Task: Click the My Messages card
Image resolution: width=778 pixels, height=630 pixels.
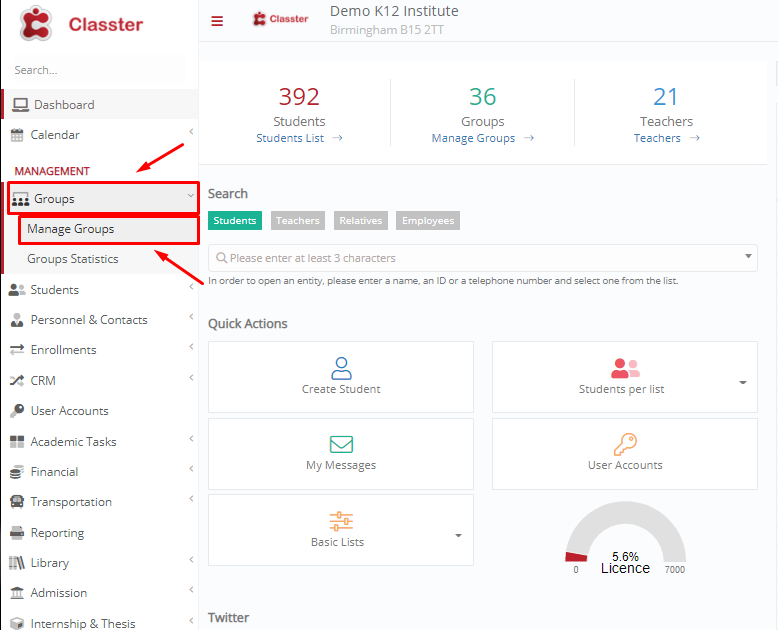Action: (x=341, y=453)
